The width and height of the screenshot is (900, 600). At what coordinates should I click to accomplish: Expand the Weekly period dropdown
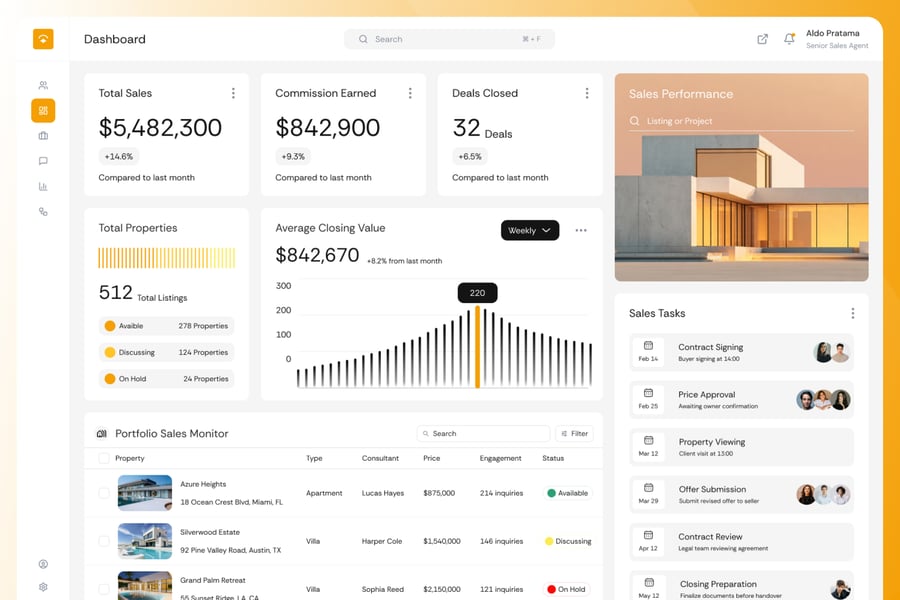pyautogui.click(x=529, y=230)
